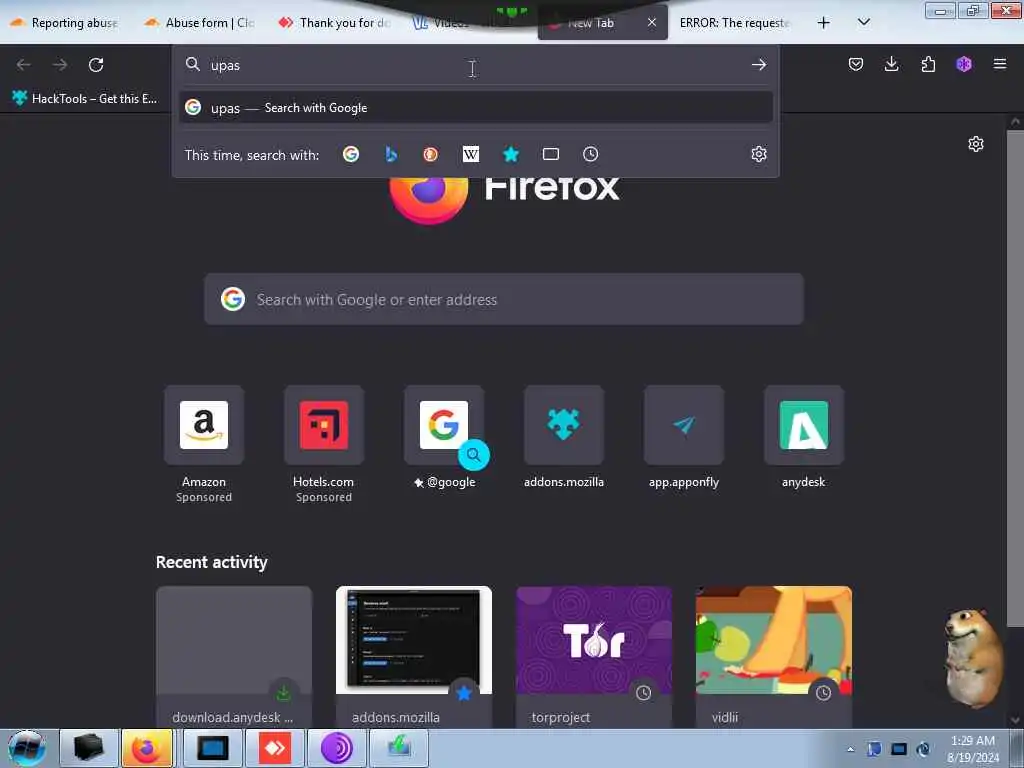Open the Extensions puzzle icon
This screenshot has width=1024, height=768.
click(928, 64)
